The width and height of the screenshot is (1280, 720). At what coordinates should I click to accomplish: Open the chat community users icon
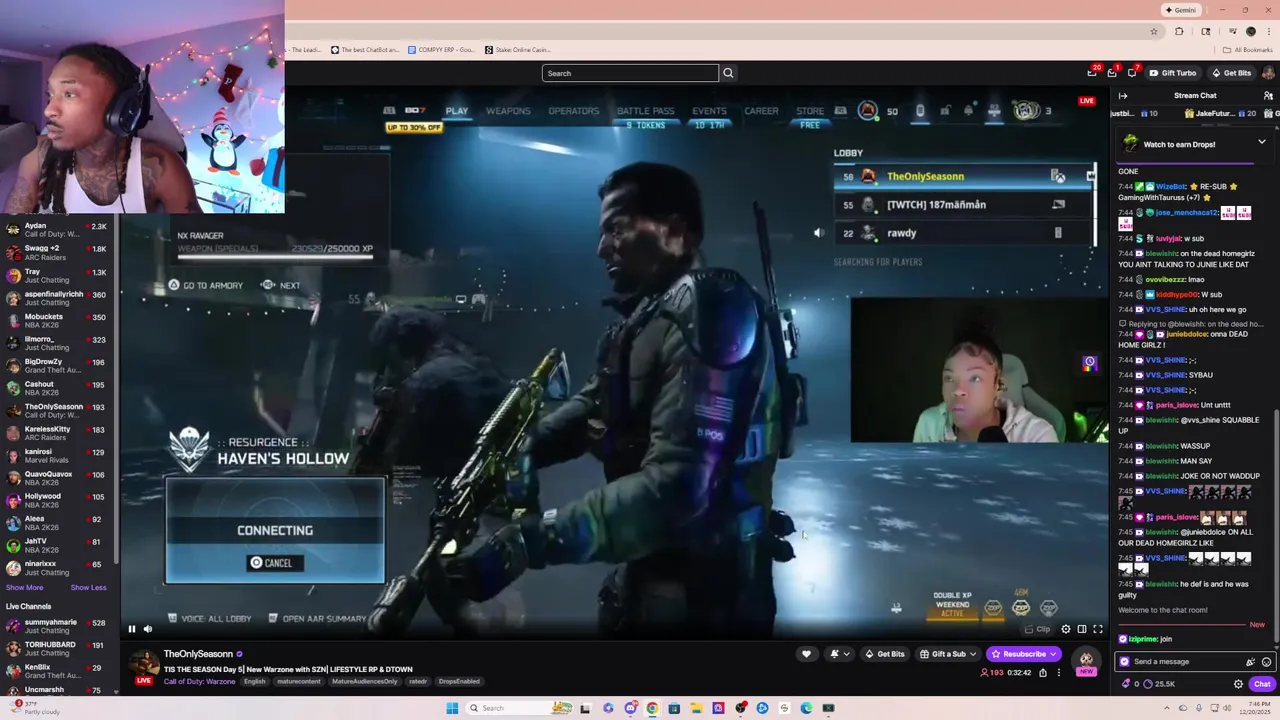point(1268,96)
